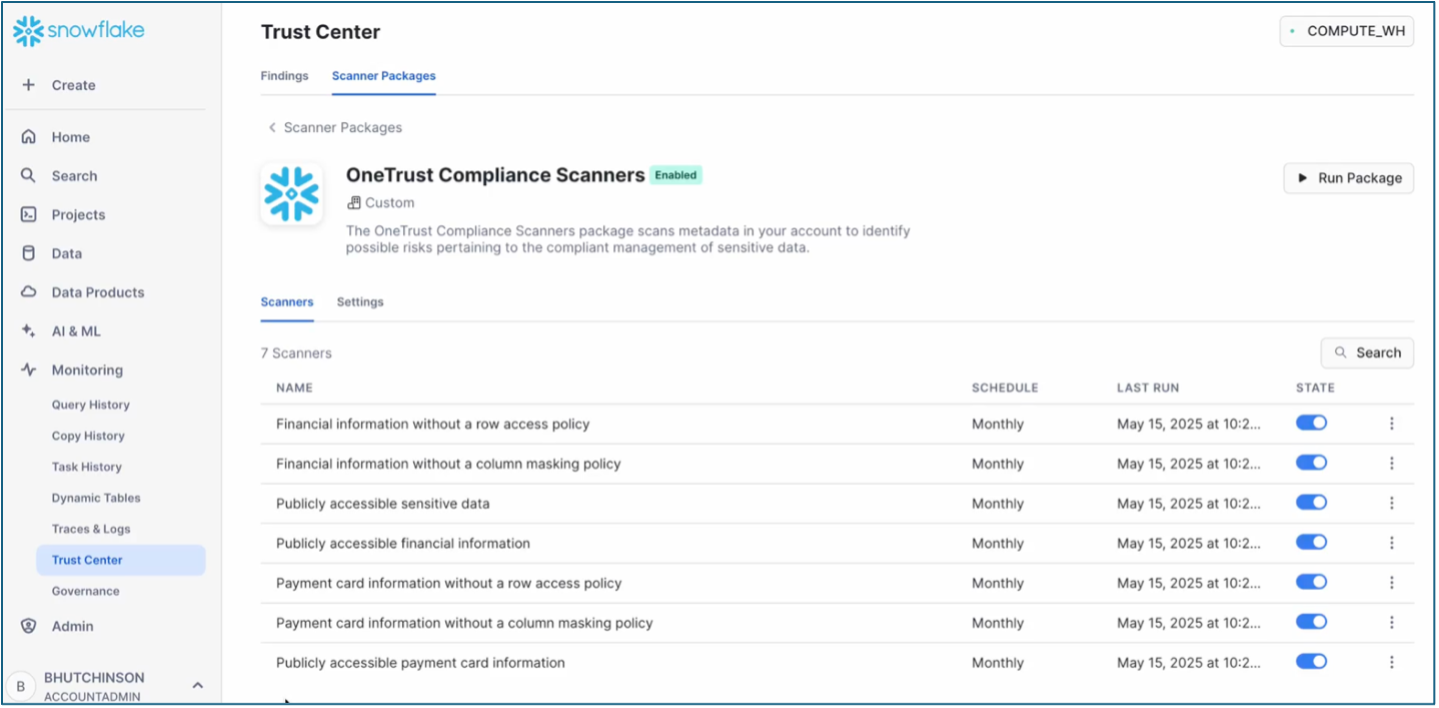The height and width of the screenshot is (708, 1439).
Task: Open the COMPUTE_WH warehouse selector
Action: pos(1346,31)
